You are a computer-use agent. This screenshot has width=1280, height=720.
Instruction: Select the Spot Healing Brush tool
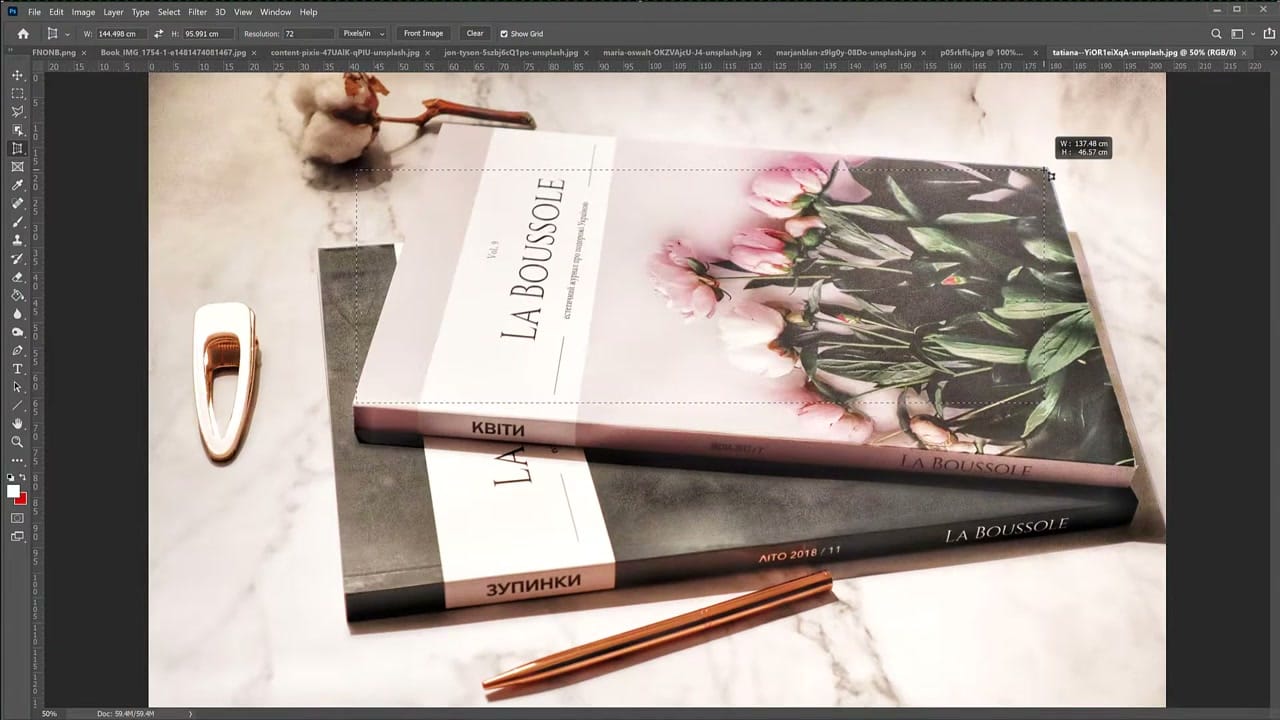(17, 203)
